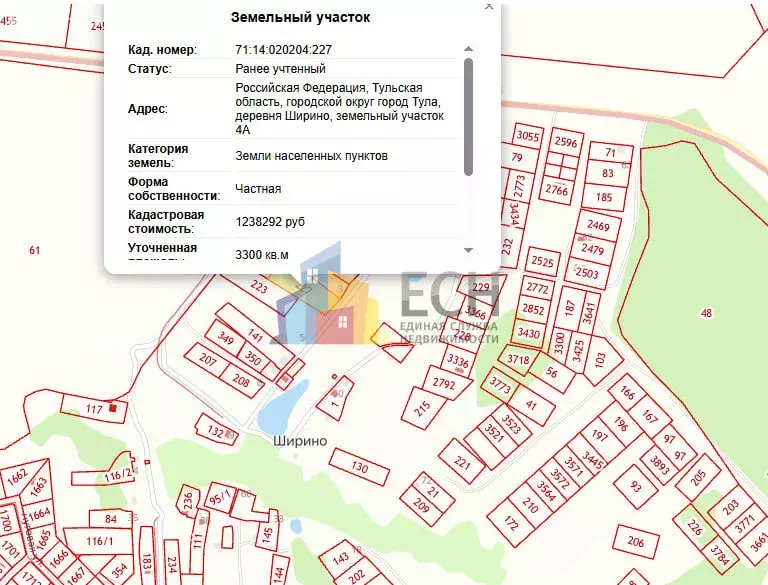Select parcel 143 on the map
768x585 pixels.
[x=340, y=557]
